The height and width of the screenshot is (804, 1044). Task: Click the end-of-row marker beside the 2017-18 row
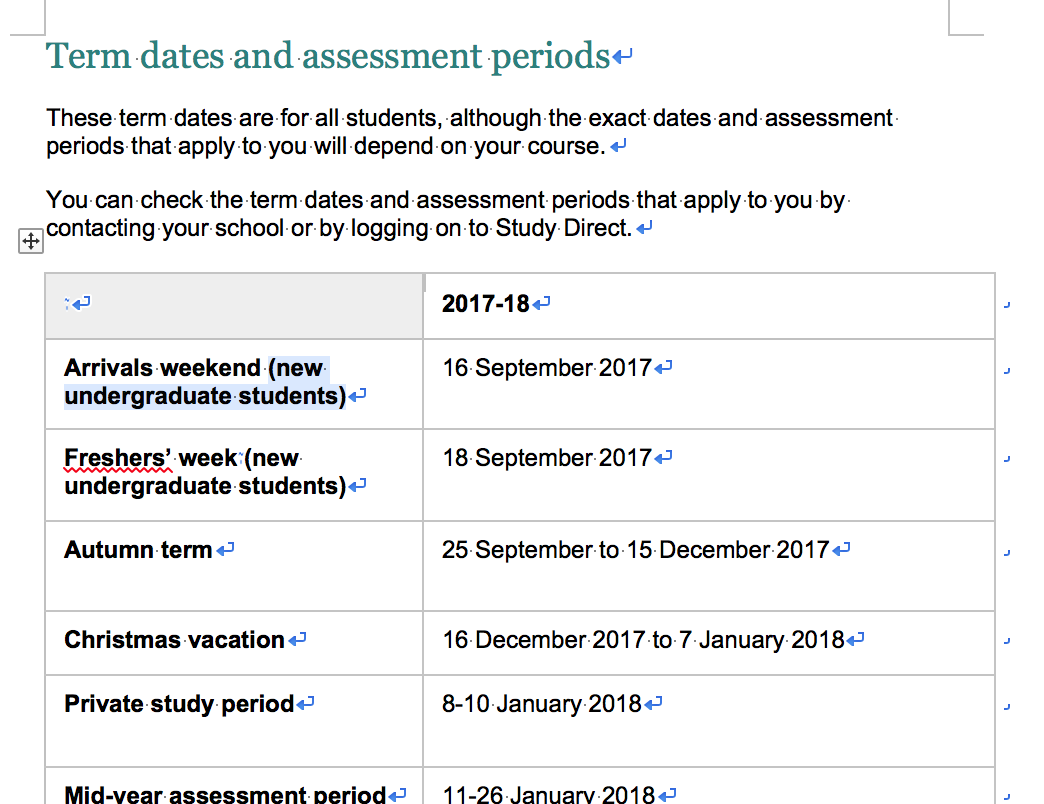point(1007,305)
